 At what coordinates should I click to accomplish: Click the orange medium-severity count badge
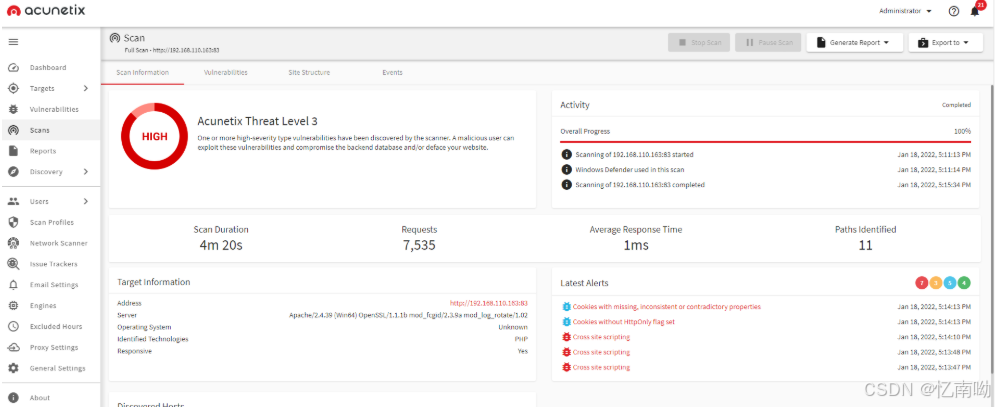935,283
